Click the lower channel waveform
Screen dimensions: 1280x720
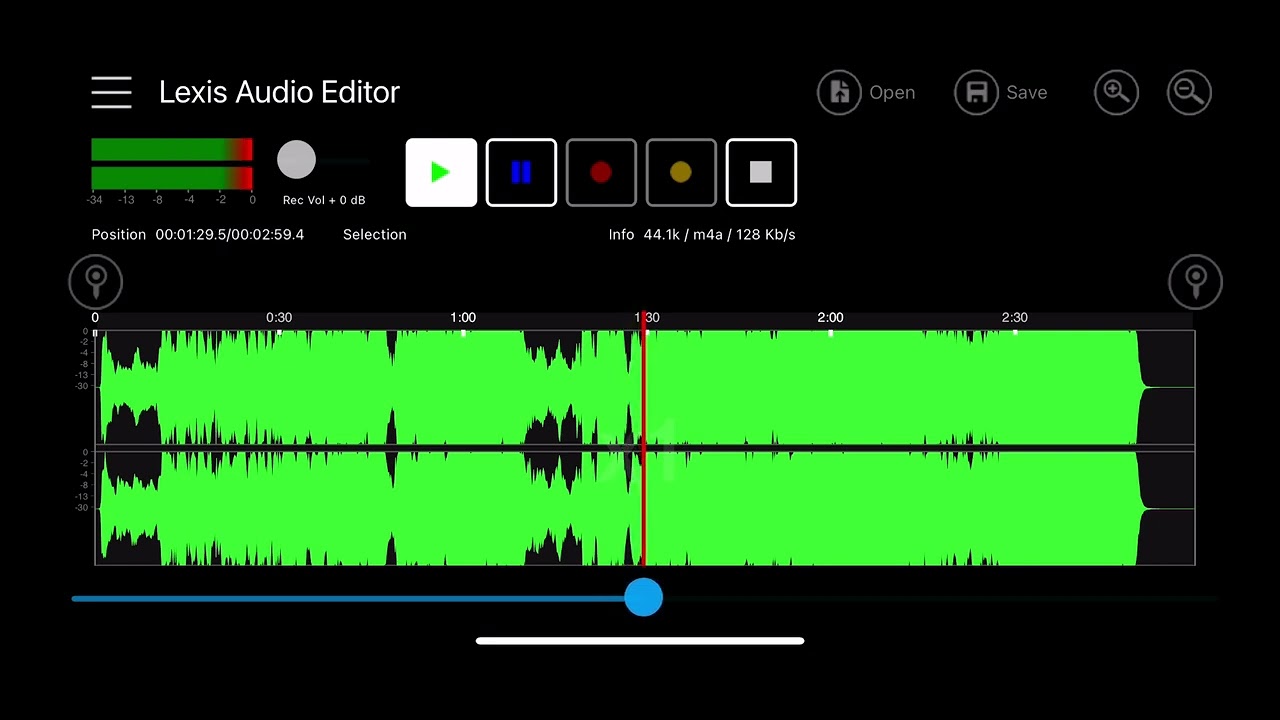(x=645, y=508)
